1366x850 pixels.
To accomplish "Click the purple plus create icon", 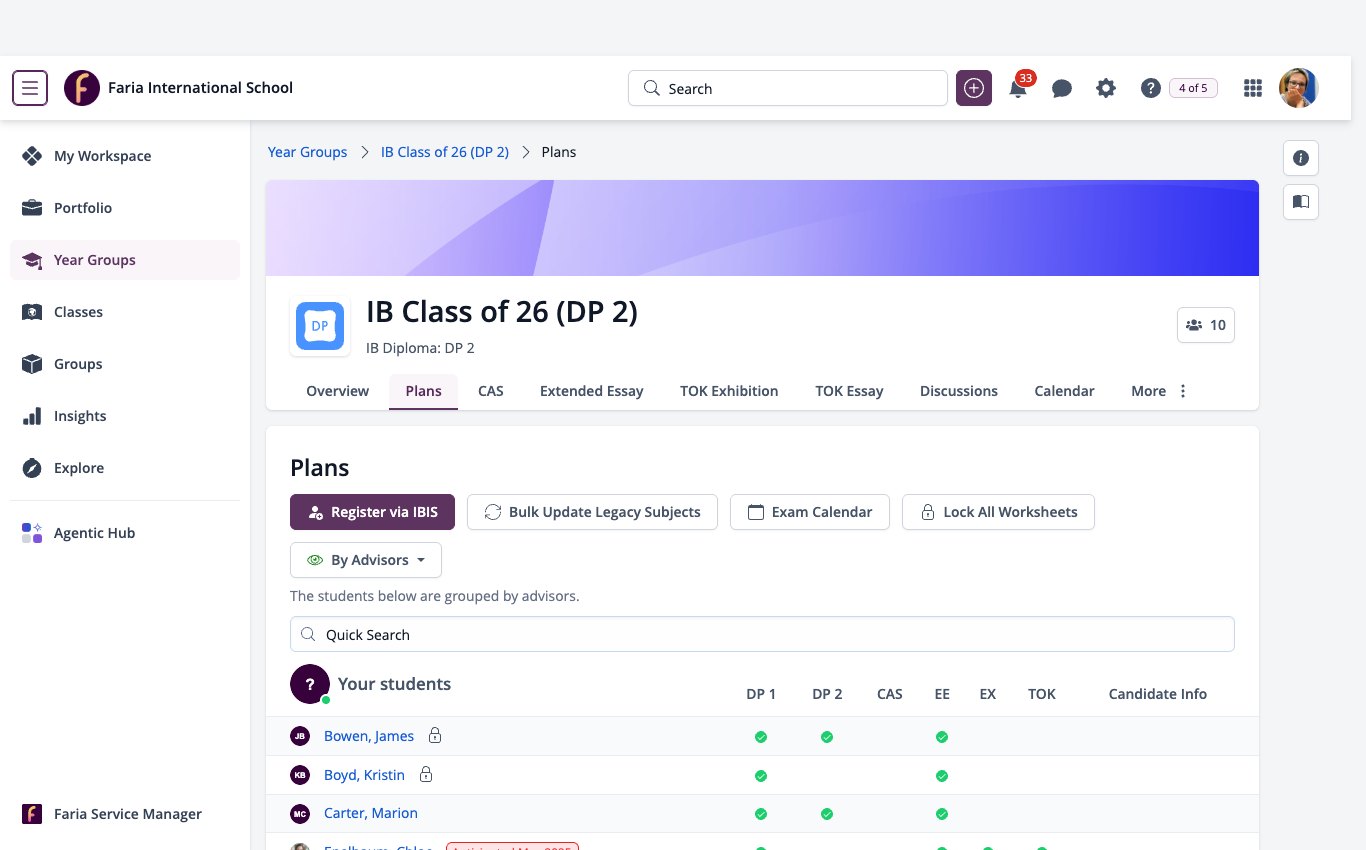I will (x=974, y=88).
